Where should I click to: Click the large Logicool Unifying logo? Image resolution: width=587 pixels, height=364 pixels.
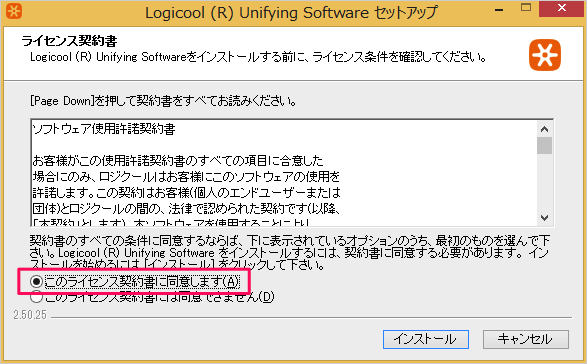545,55
